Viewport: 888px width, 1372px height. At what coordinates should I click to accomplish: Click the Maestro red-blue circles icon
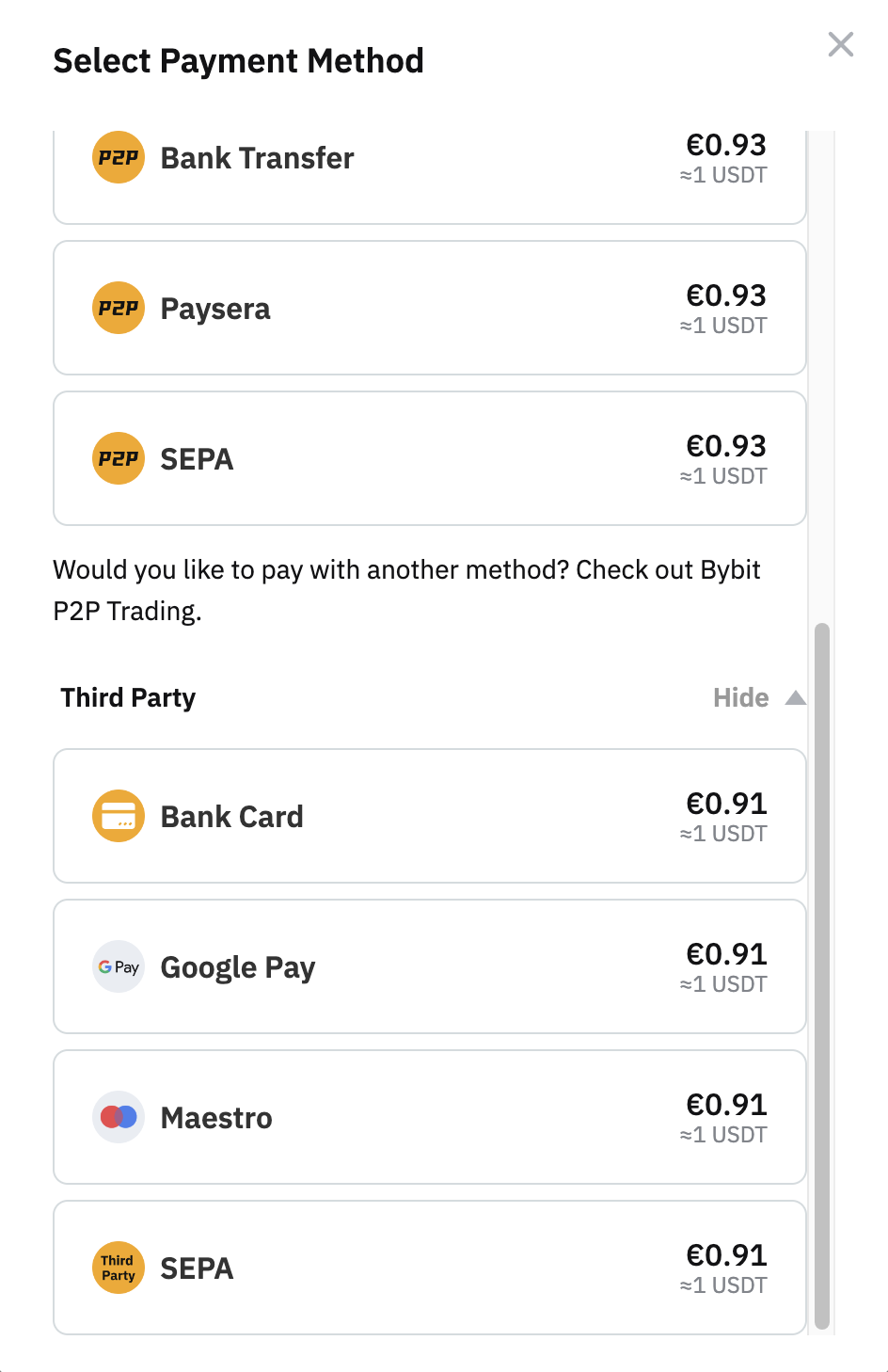pyautogui.click(x=119, y=1117)
